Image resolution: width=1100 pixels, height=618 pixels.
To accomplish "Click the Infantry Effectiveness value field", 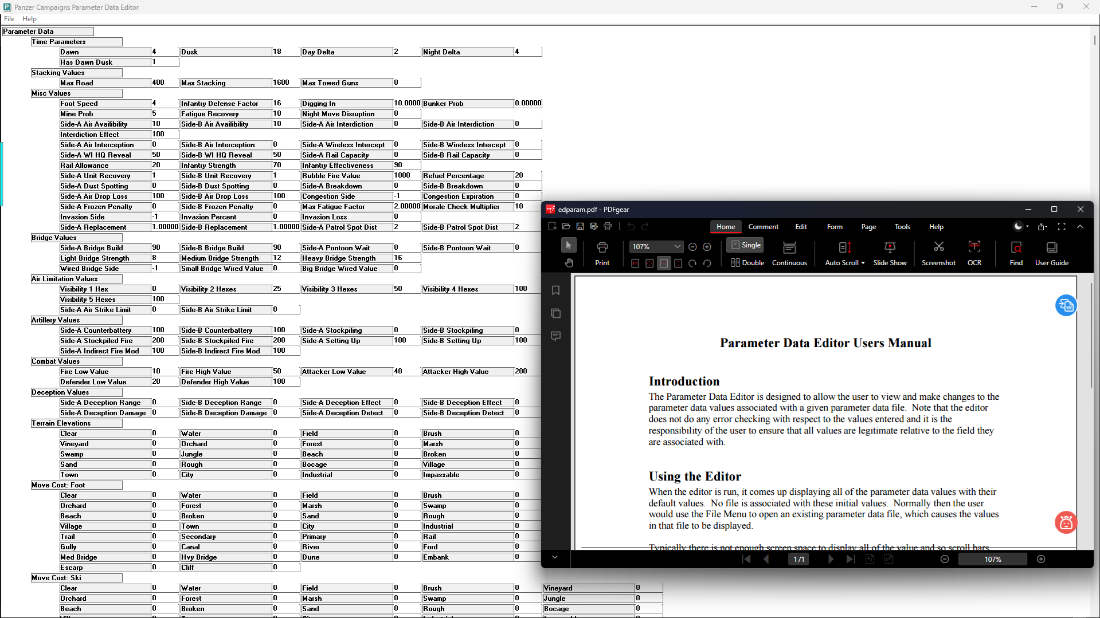I will coord(407,166).
